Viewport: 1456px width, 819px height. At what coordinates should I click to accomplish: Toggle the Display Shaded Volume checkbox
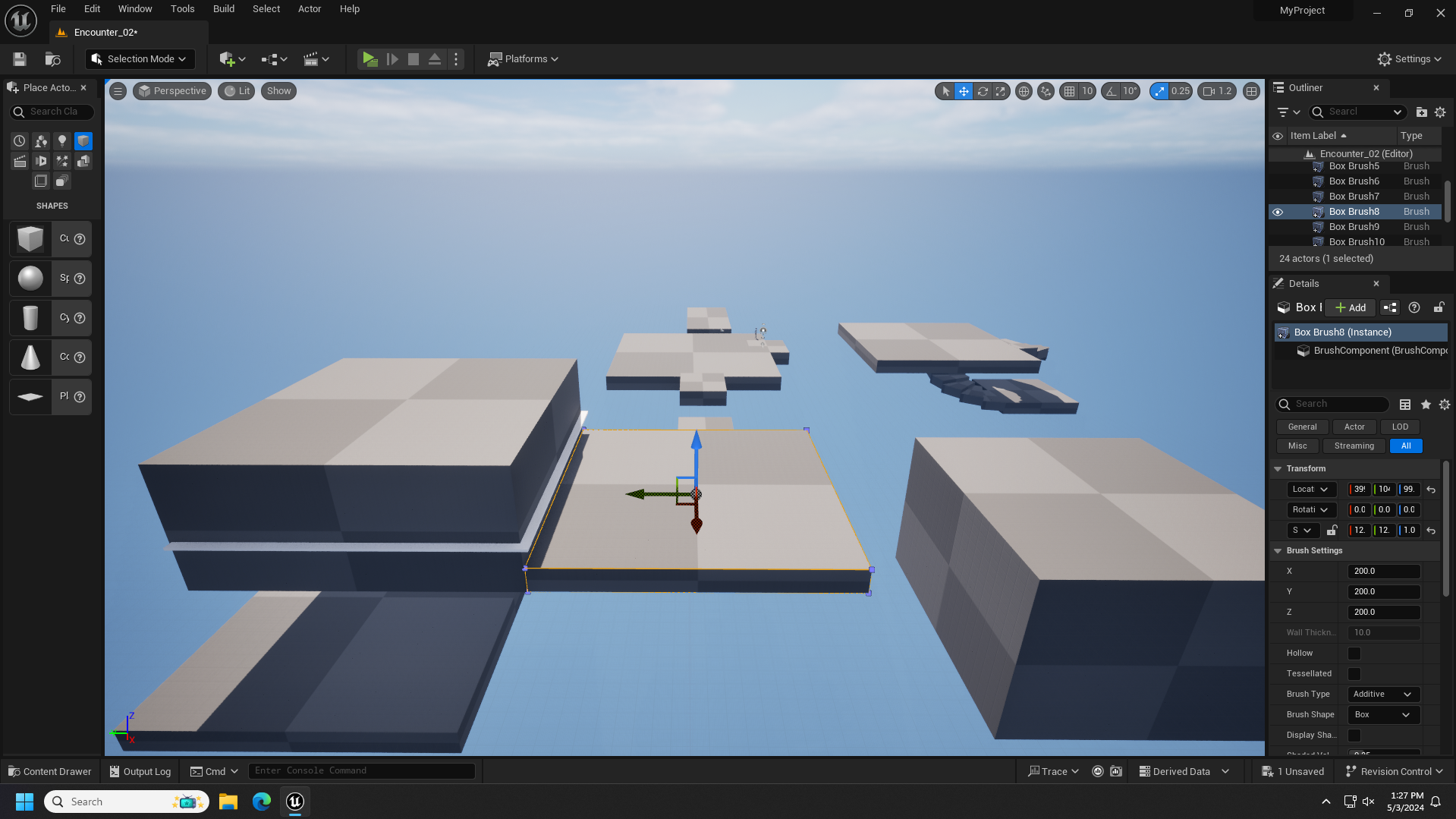(1354, 736)
